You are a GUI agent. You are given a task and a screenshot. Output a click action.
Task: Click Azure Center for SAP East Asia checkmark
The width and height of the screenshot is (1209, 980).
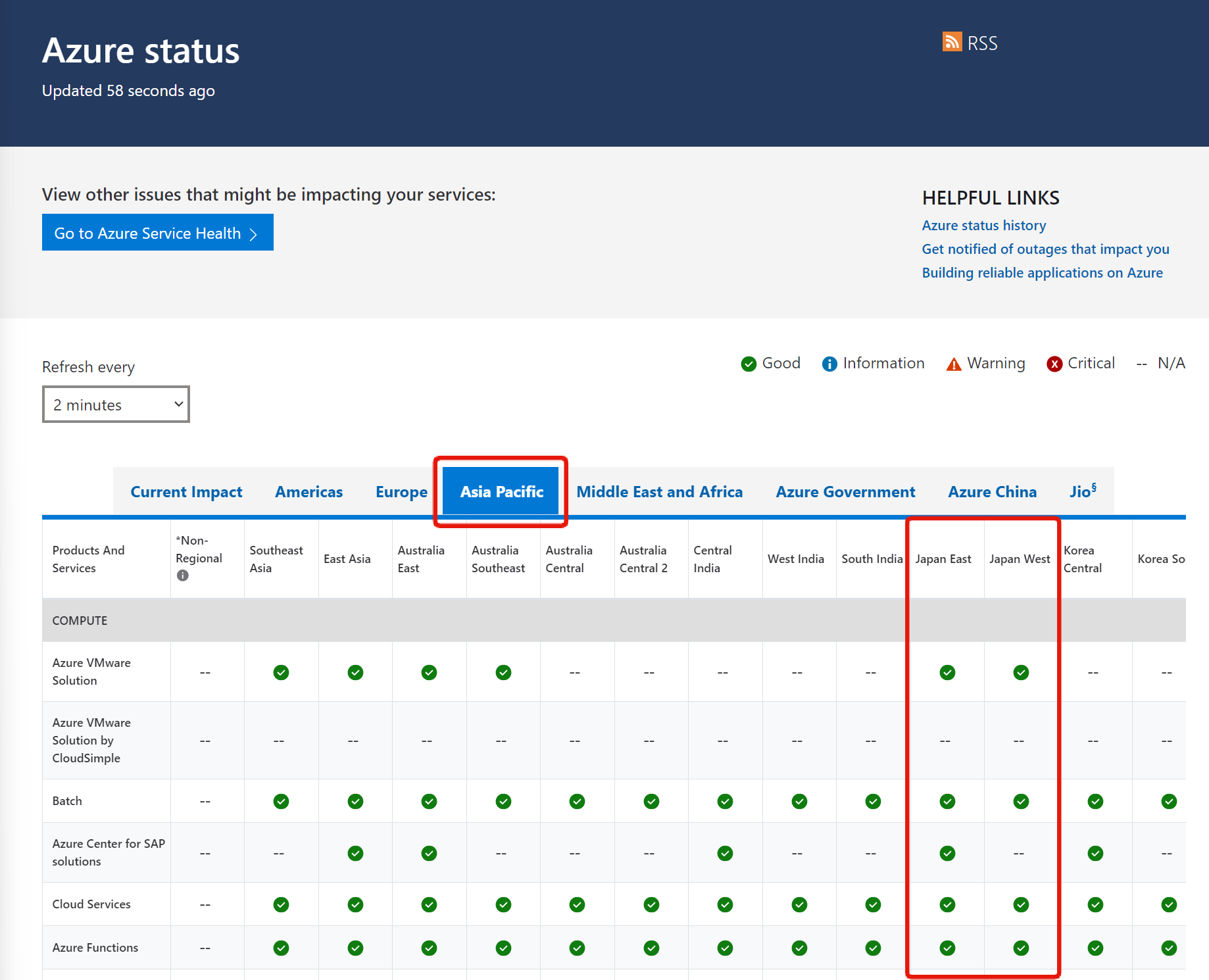coord(355,853)
